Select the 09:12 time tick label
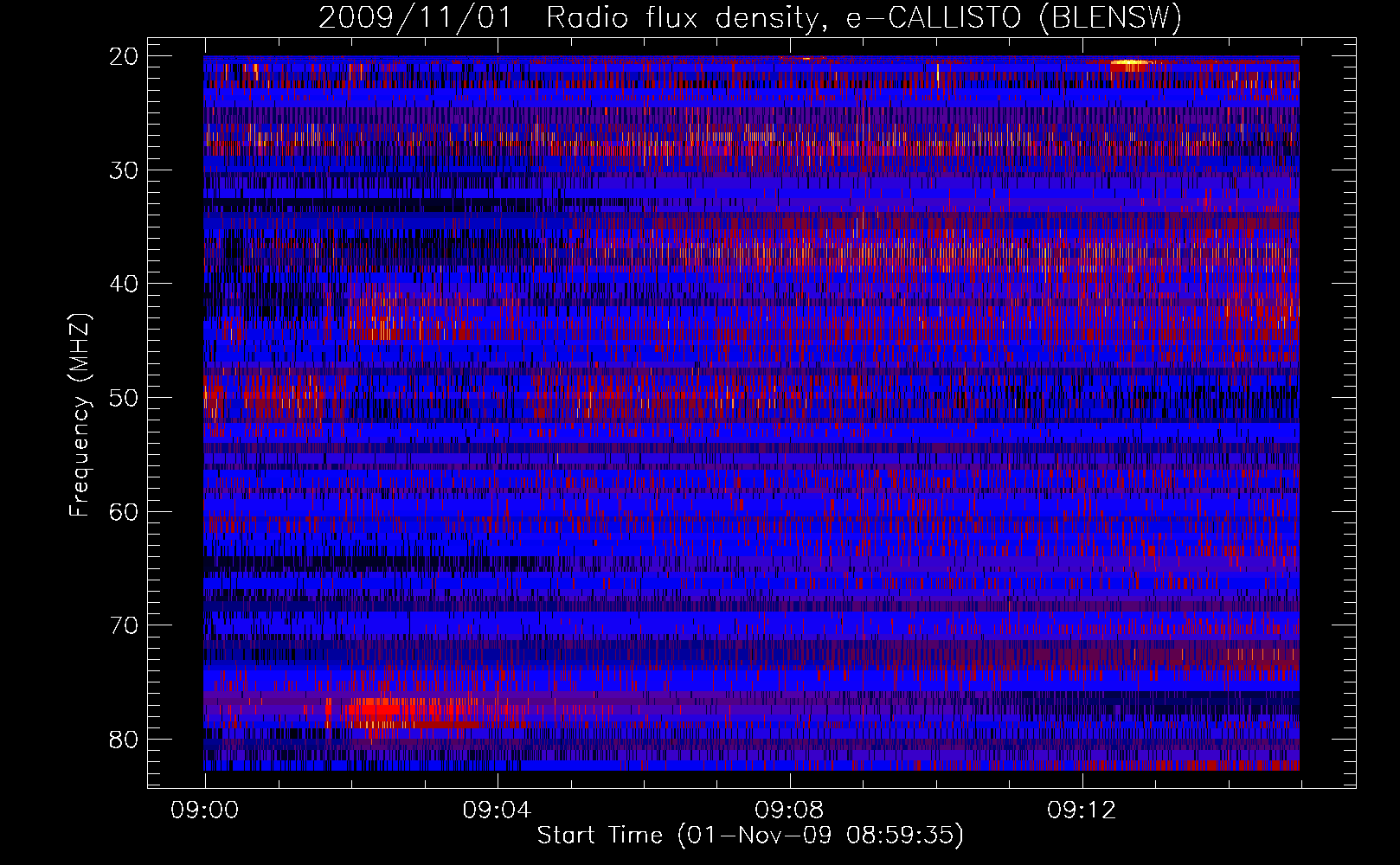 [x=1082, y=811]
